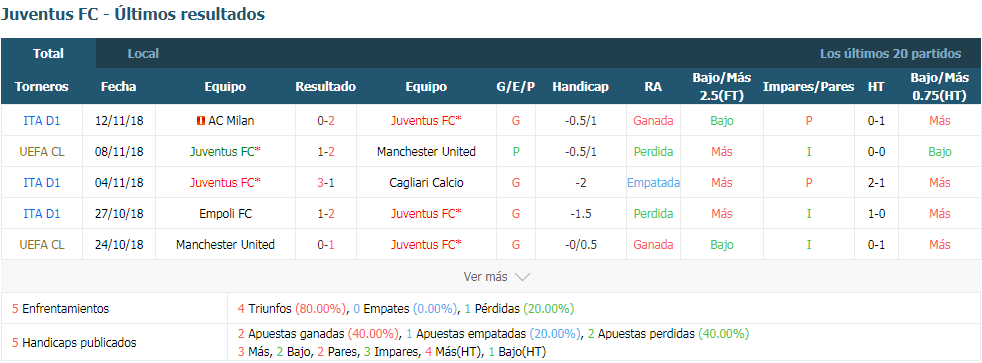Click the red card icon beside AC Milan
This screenshot has height=363, width=982.
[x=200, y=121]
